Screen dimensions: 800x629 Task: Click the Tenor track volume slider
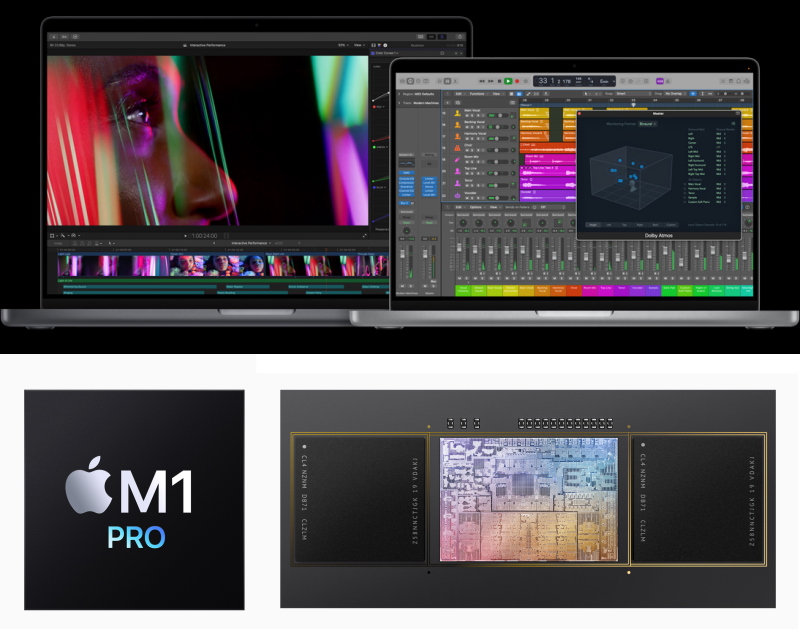497,186
